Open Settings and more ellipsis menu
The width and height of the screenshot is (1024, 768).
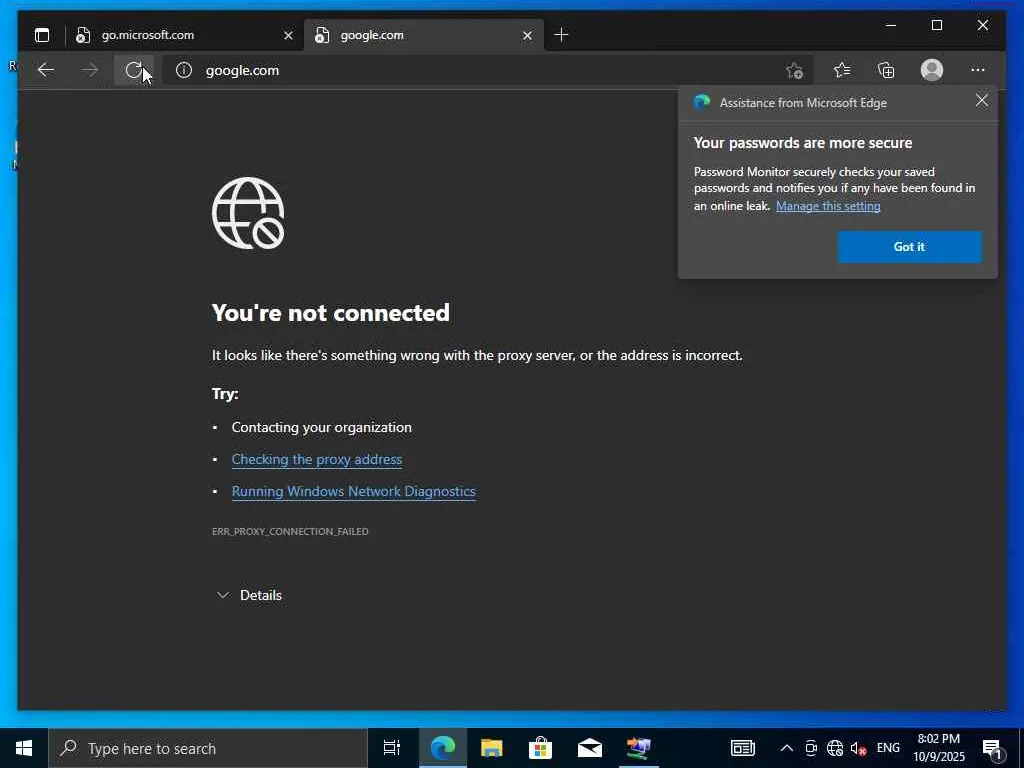[x=978, y=70]
